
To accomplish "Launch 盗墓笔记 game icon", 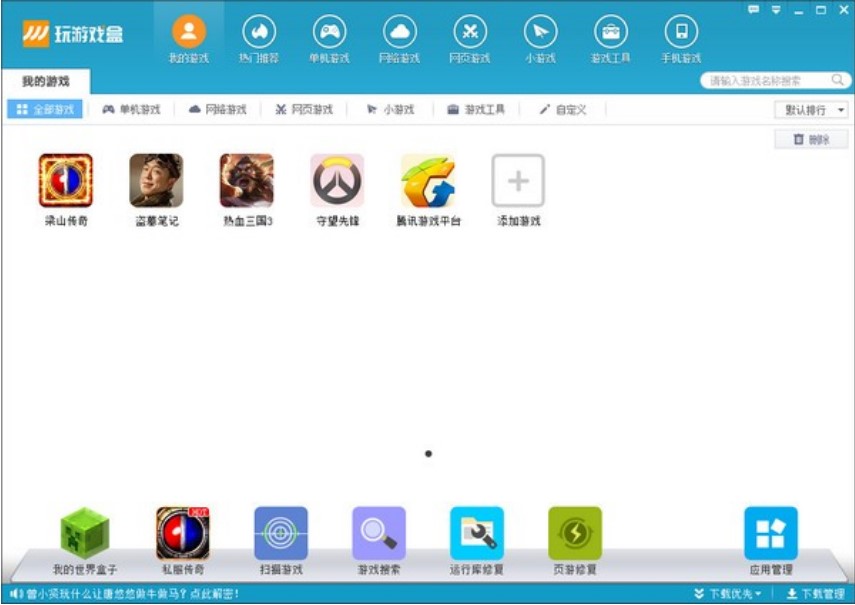I will tap(156, 180).
